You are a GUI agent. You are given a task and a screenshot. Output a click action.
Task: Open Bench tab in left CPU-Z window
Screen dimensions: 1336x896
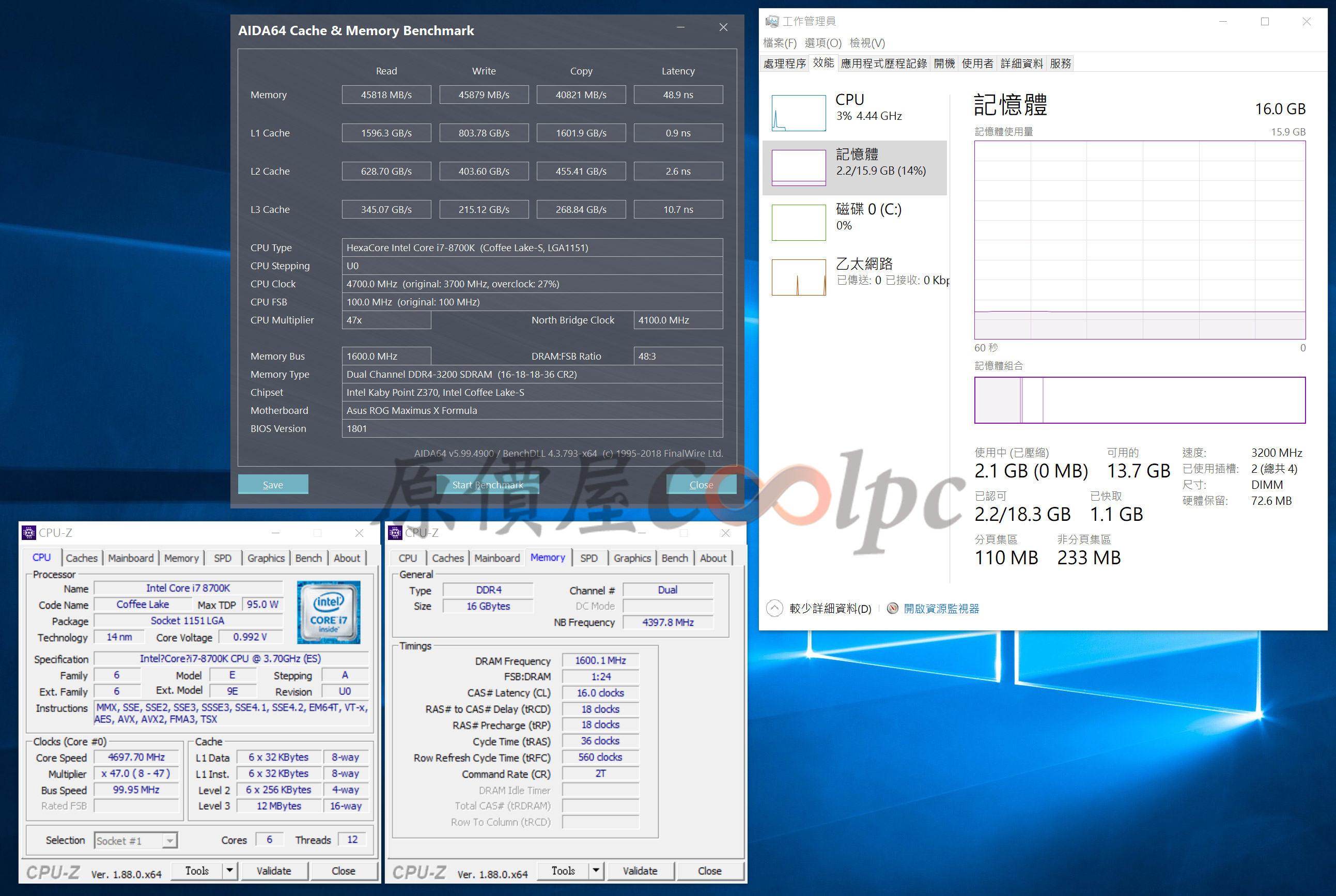click(x=308, y=558)
